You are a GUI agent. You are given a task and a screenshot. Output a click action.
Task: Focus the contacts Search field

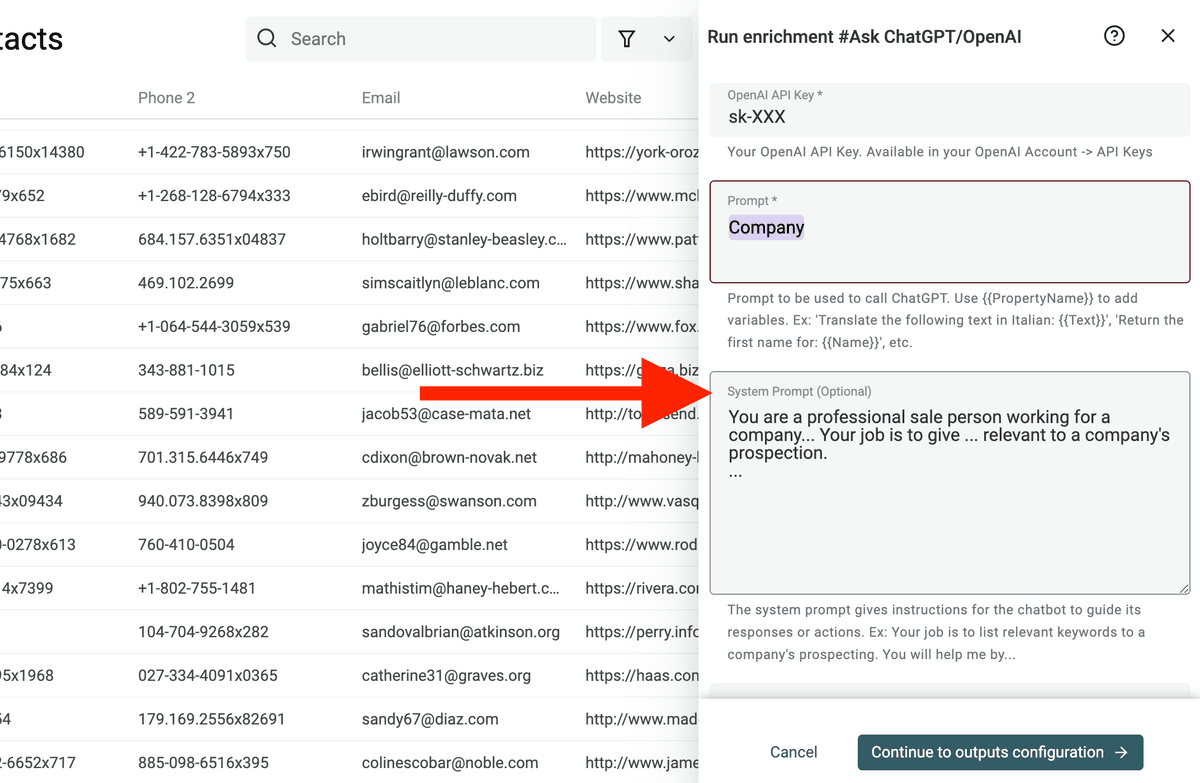[420, 39]
